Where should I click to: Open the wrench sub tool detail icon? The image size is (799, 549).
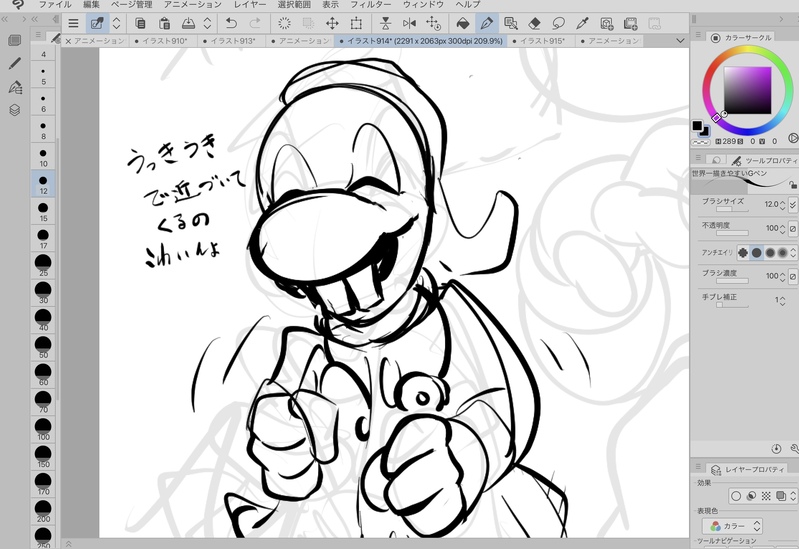click(x=794, y=449)
